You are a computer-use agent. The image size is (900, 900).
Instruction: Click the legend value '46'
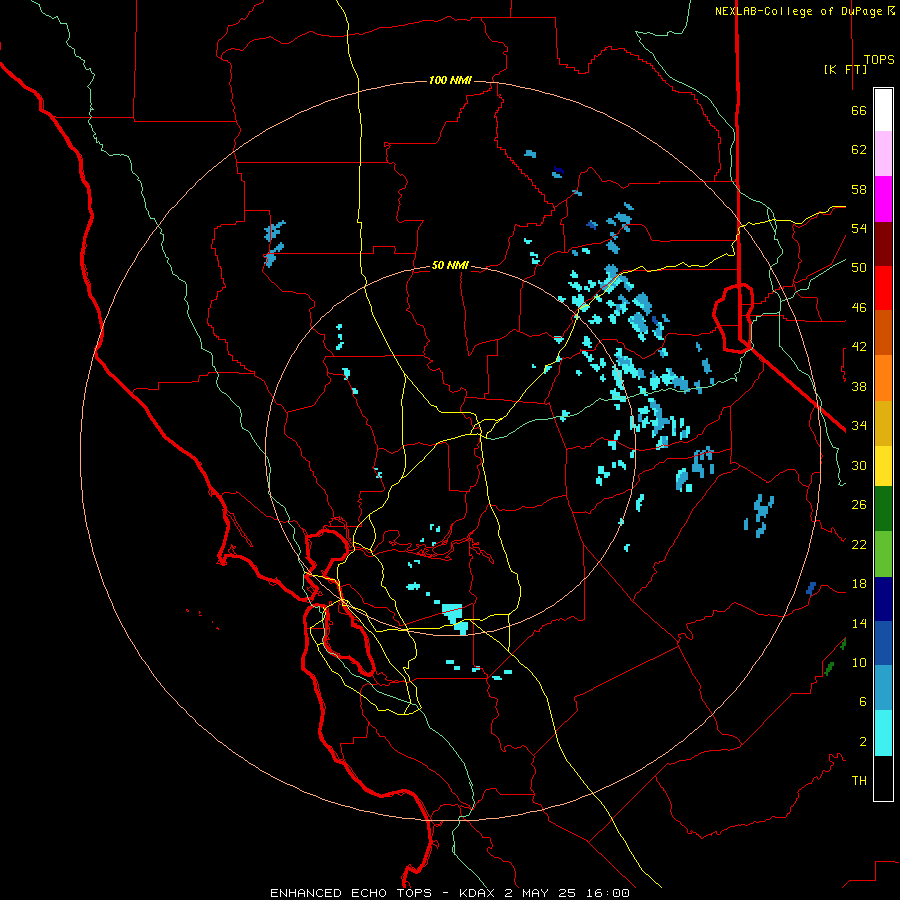coord(859,308)
